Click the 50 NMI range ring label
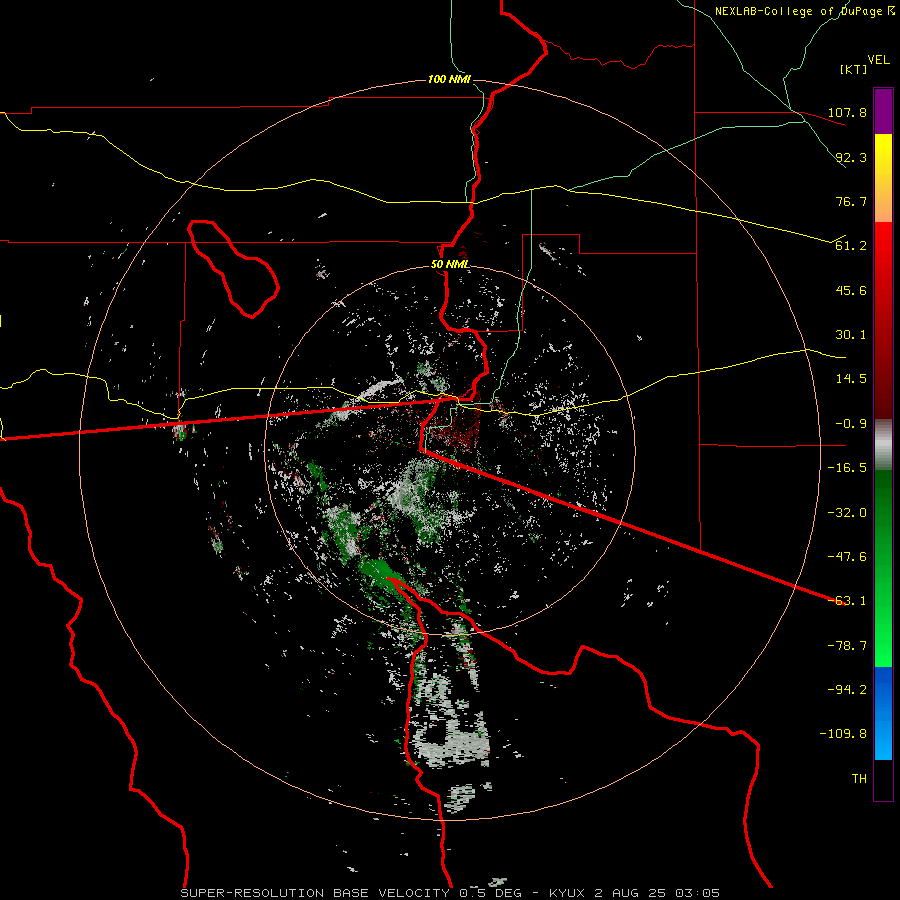The height and width of the screenshot is (900, 900). point(450,265)
